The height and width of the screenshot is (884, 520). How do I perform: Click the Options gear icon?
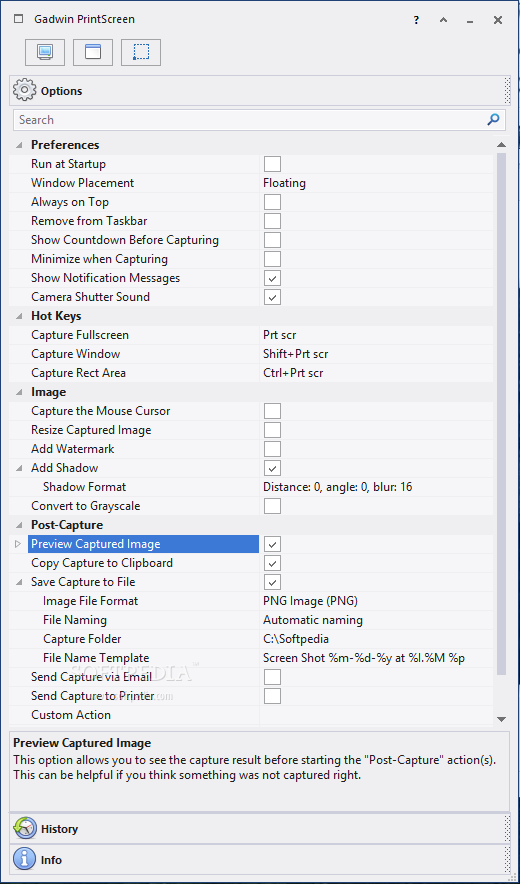[24, 90]
